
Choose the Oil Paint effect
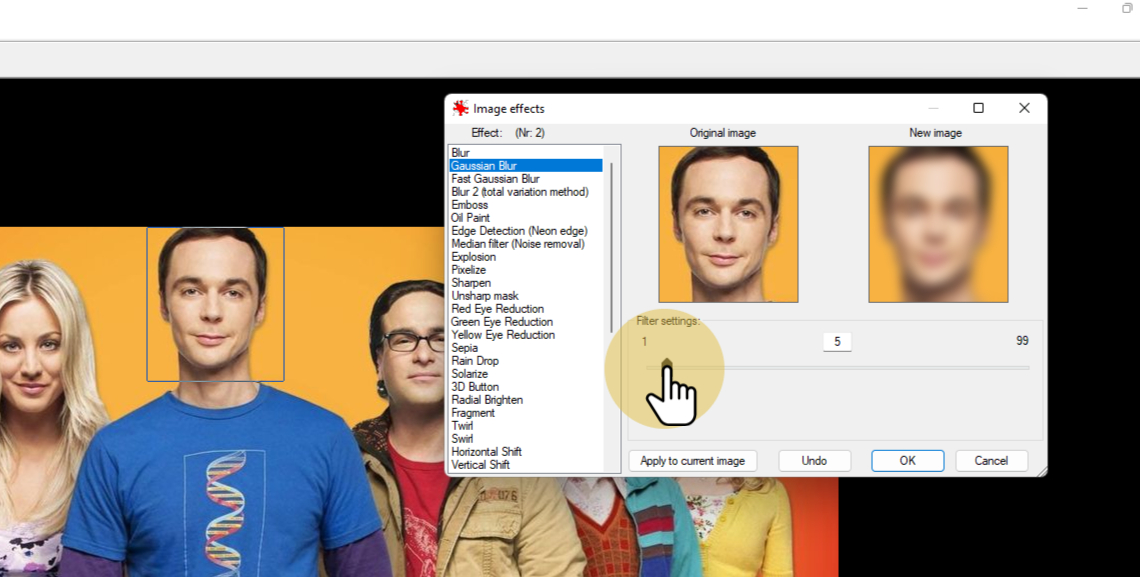coord(470,218)
